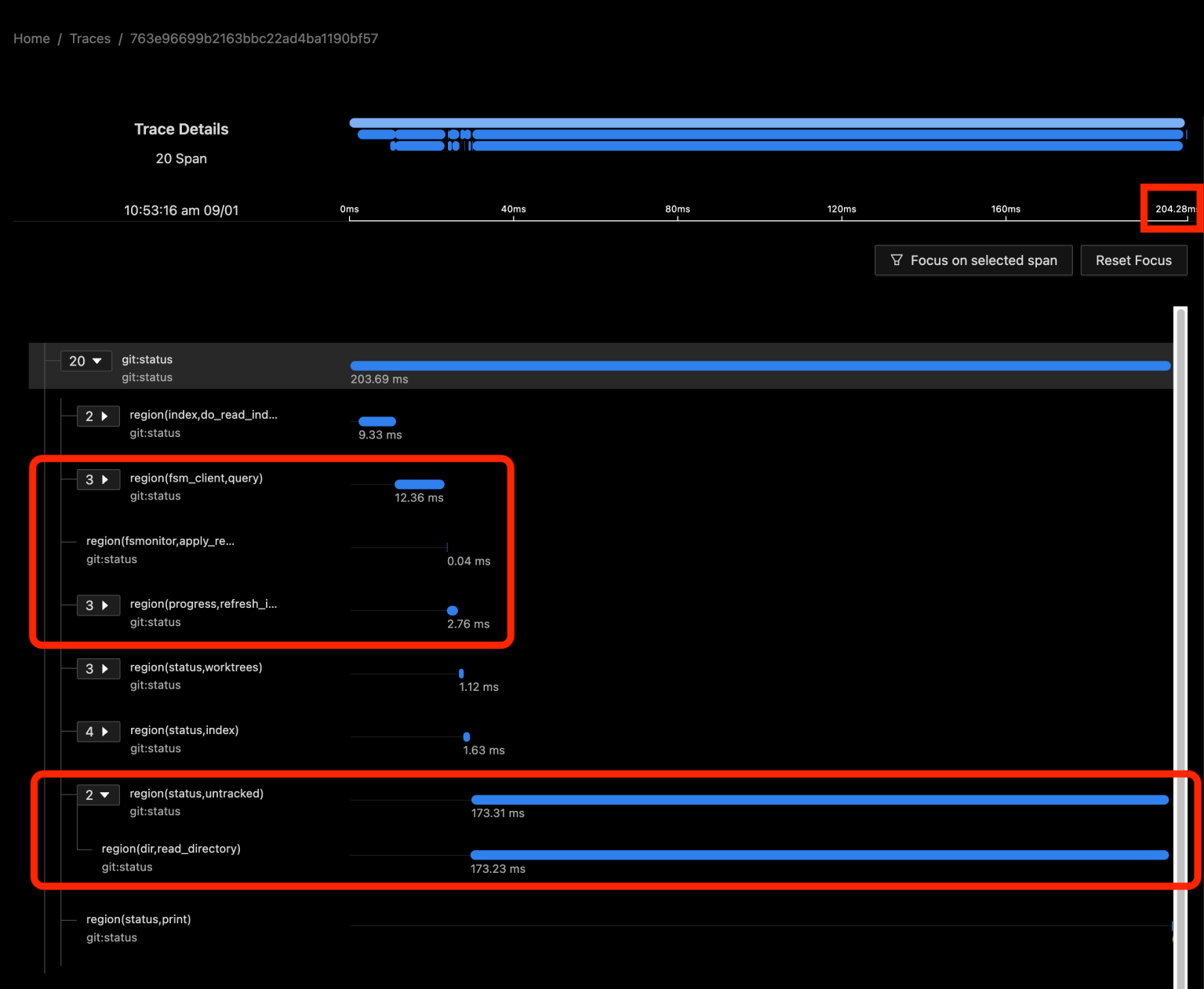Select the trace ID in the breadcrumb

(253, 38)
